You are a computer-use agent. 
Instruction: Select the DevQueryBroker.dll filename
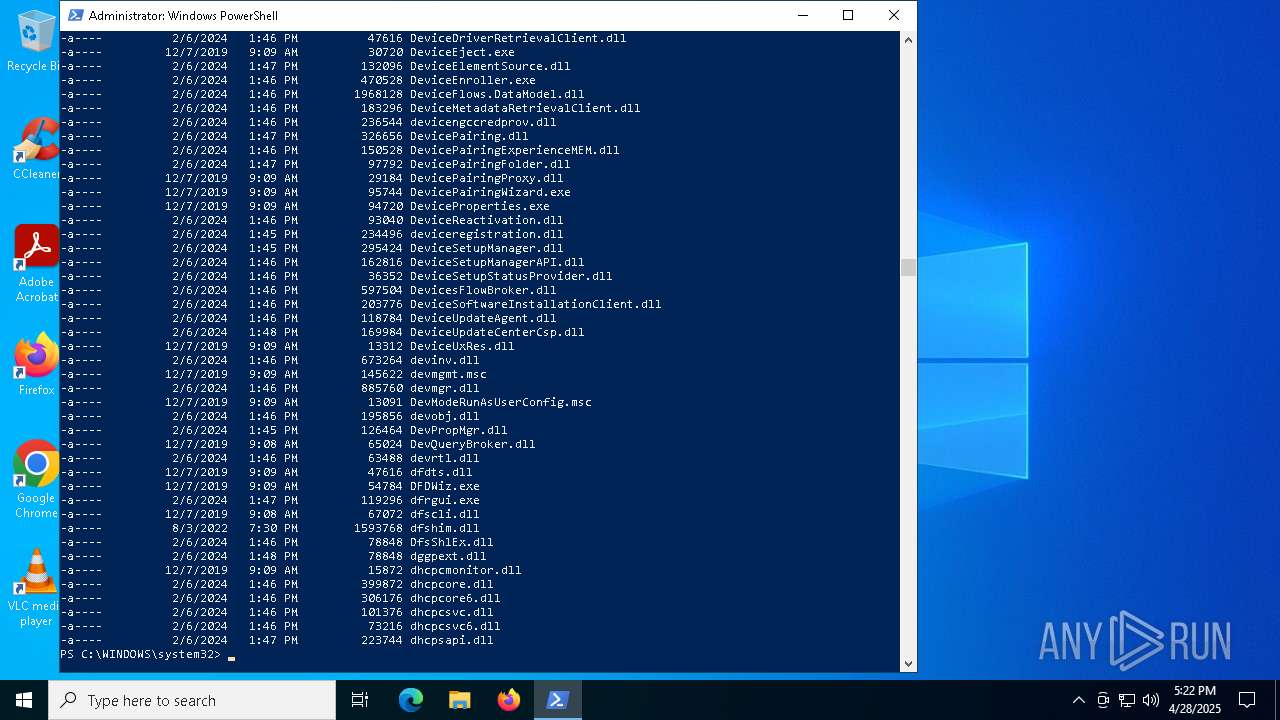coord(473,444)
